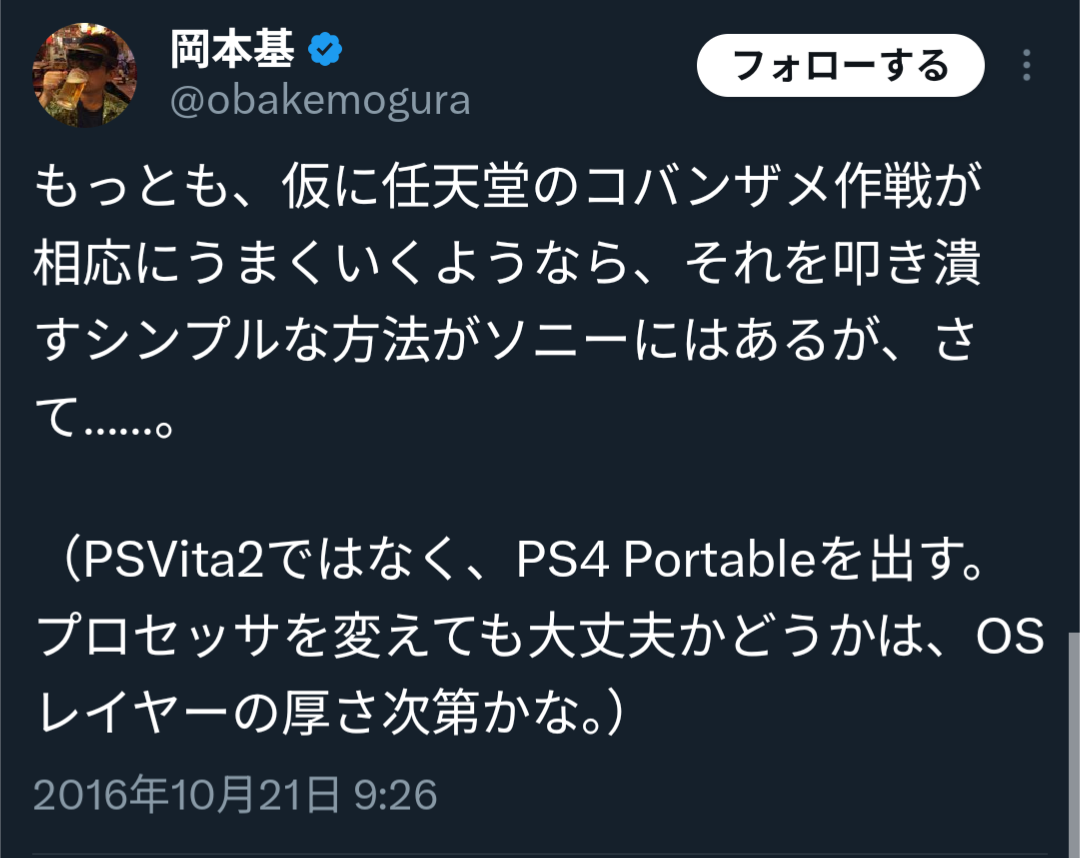
Task: Click the blue verified checkmark badge
Action: (x=324, y=50)
